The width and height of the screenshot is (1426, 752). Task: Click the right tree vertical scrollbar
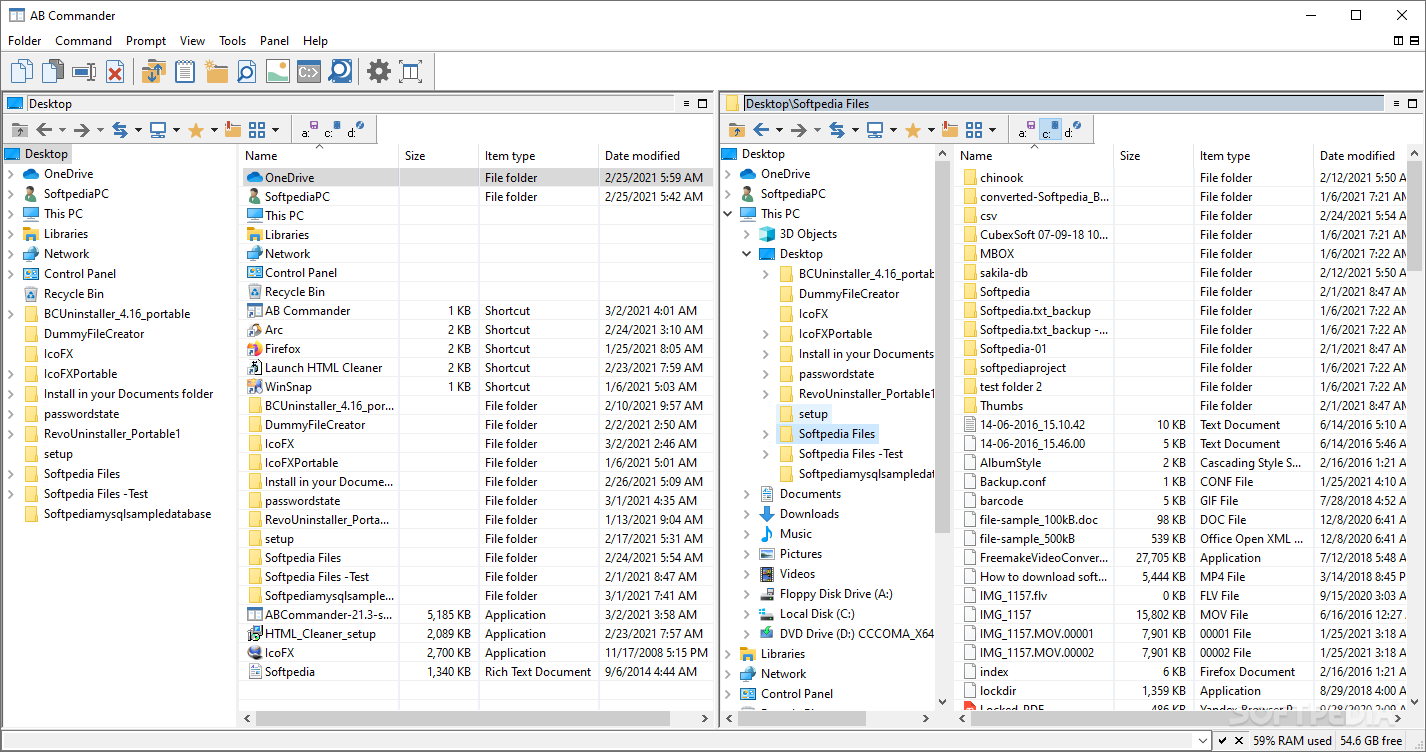tap(942, 347)
